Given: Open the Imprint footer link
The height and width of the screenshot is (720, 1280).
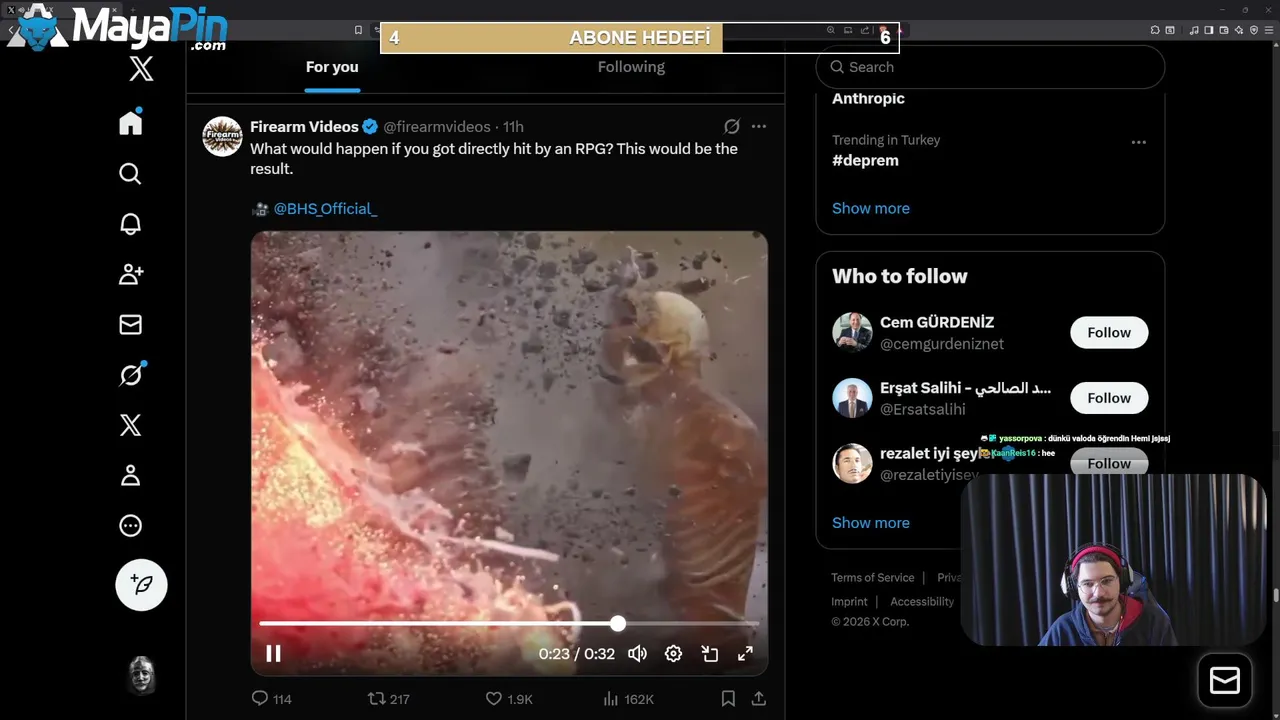Looking at the screenshot, I should [849, 602].
